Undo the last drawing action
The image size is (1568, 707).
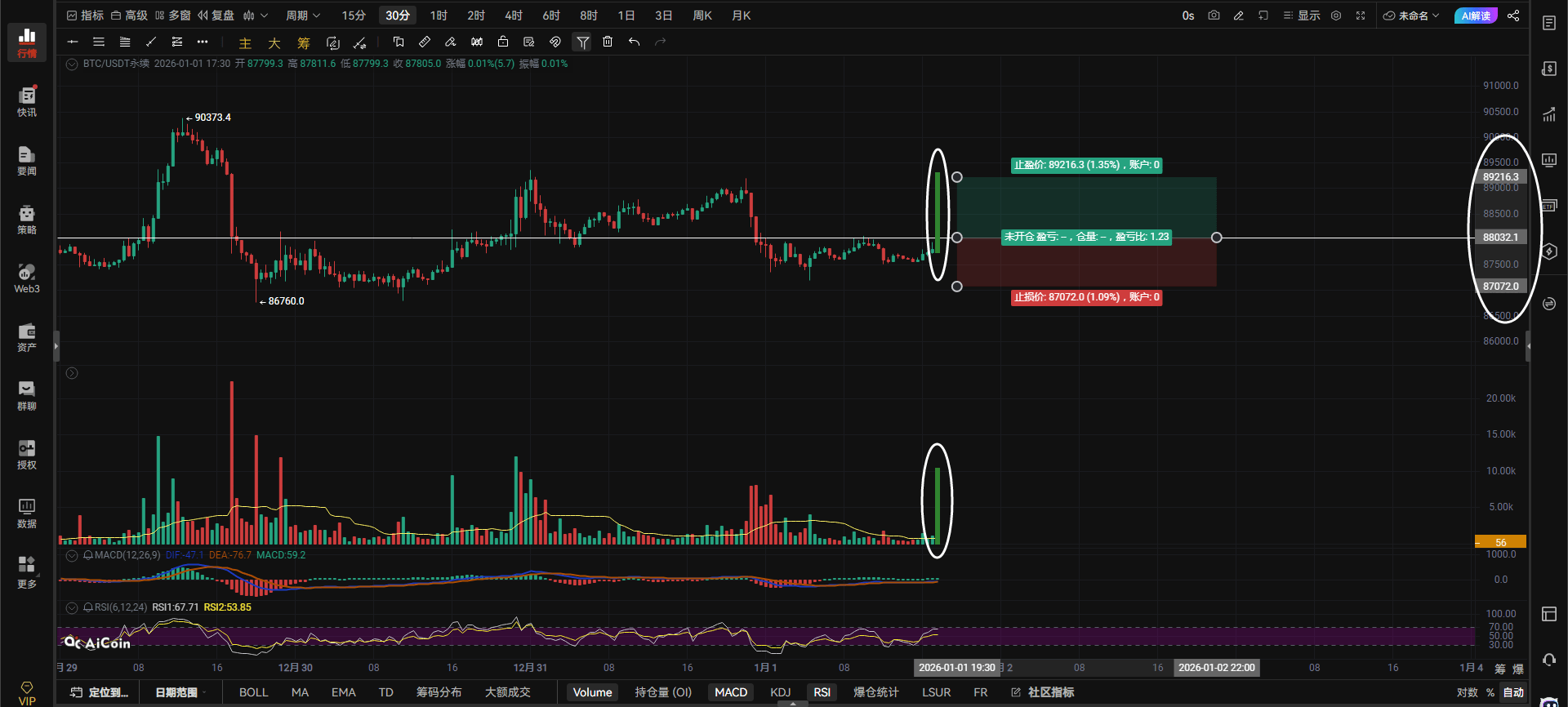point(634,42)
